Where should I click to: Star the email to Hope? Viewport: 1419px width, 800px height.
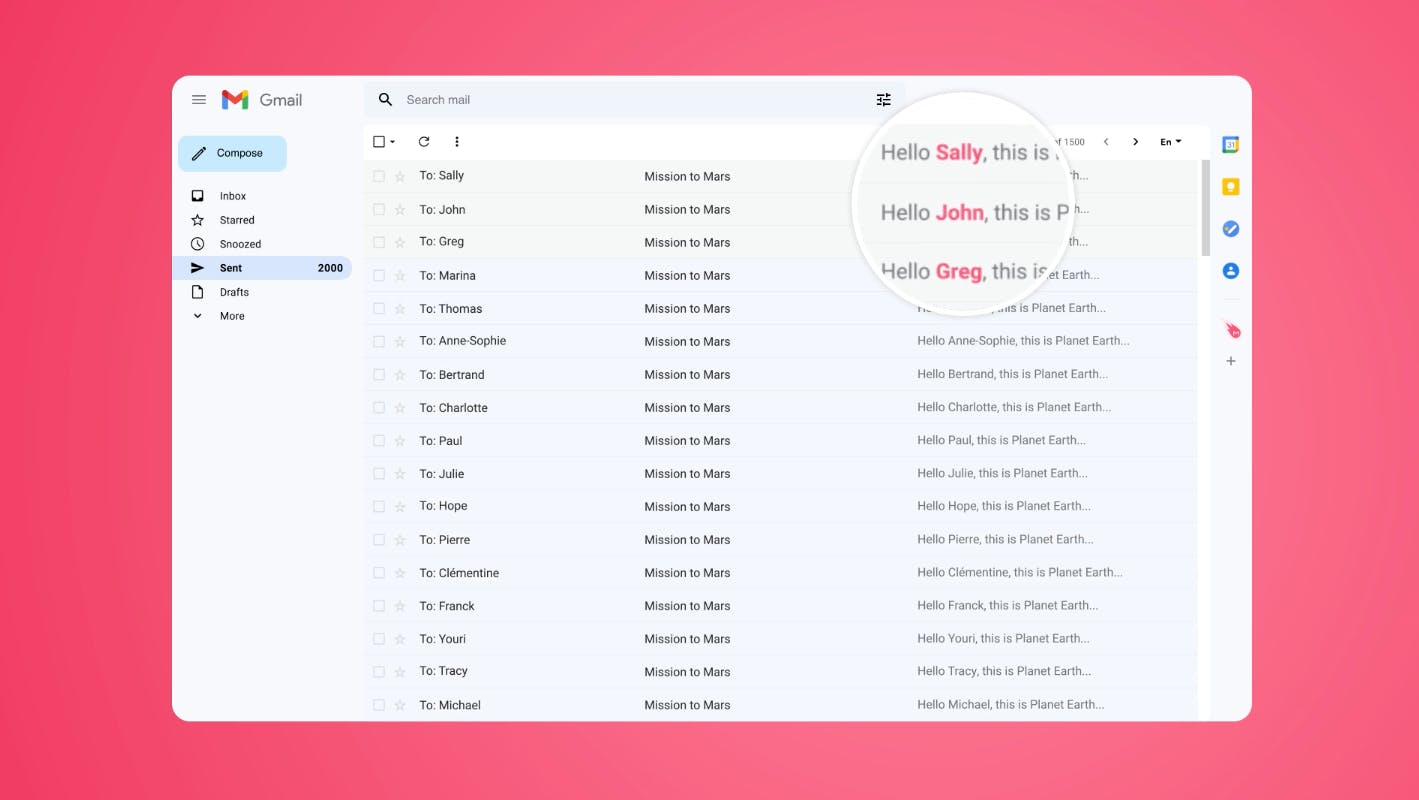[400, 506]
